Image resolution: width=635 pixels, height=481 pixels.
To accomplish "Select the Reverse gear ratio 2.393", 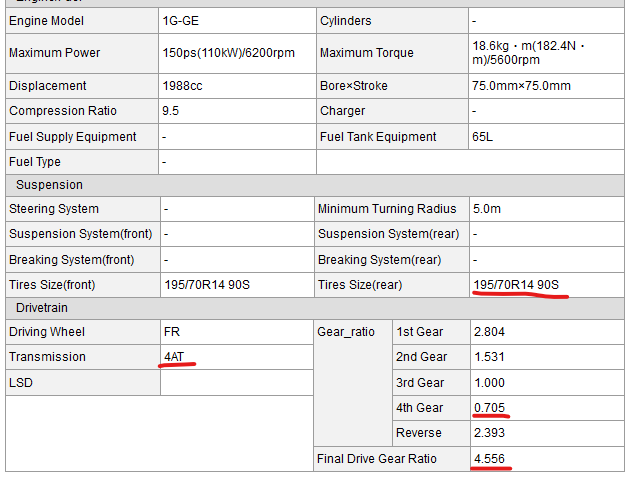I will tap(490, 434).
